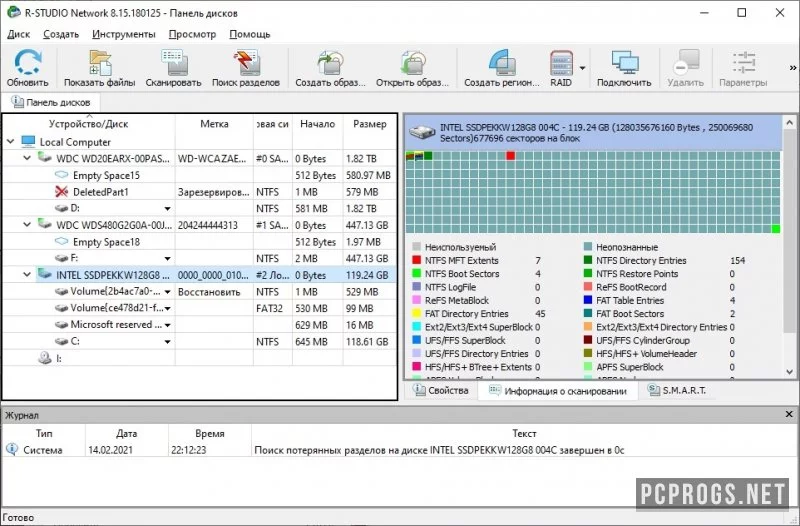Open the Создать menu

coord(61,34)
